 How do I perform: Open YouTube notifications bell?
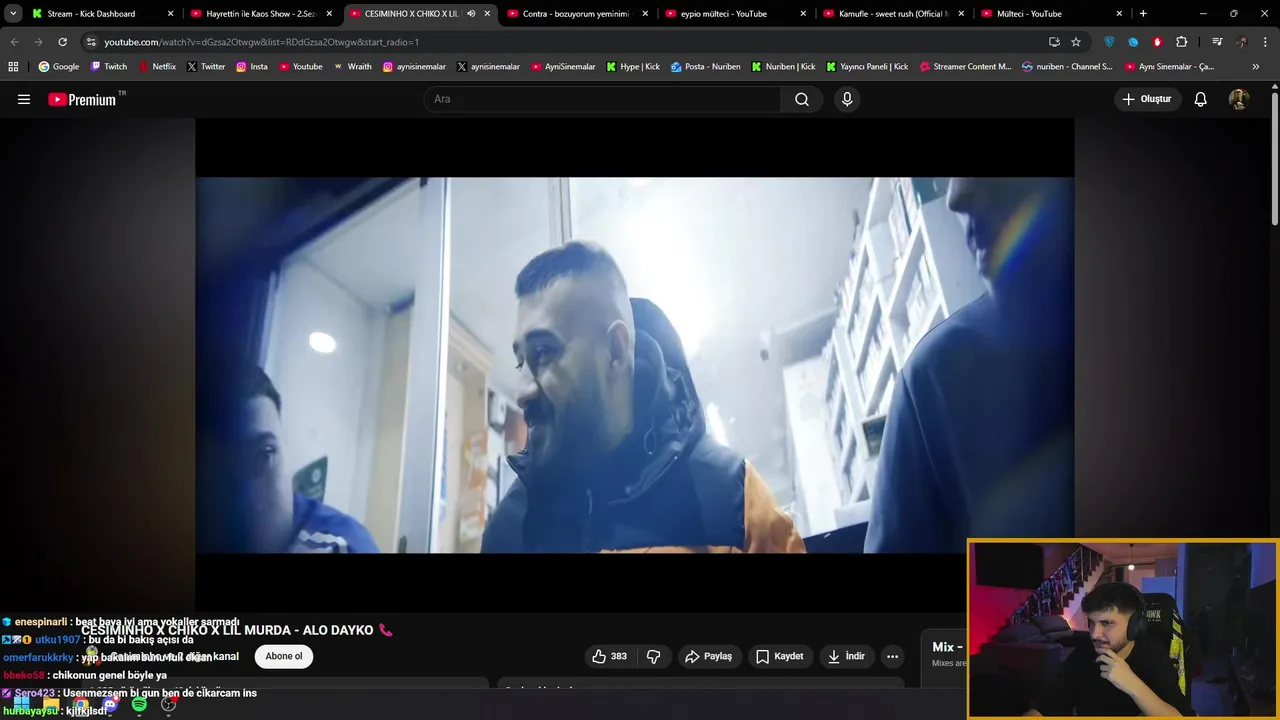pos(1201,99)
